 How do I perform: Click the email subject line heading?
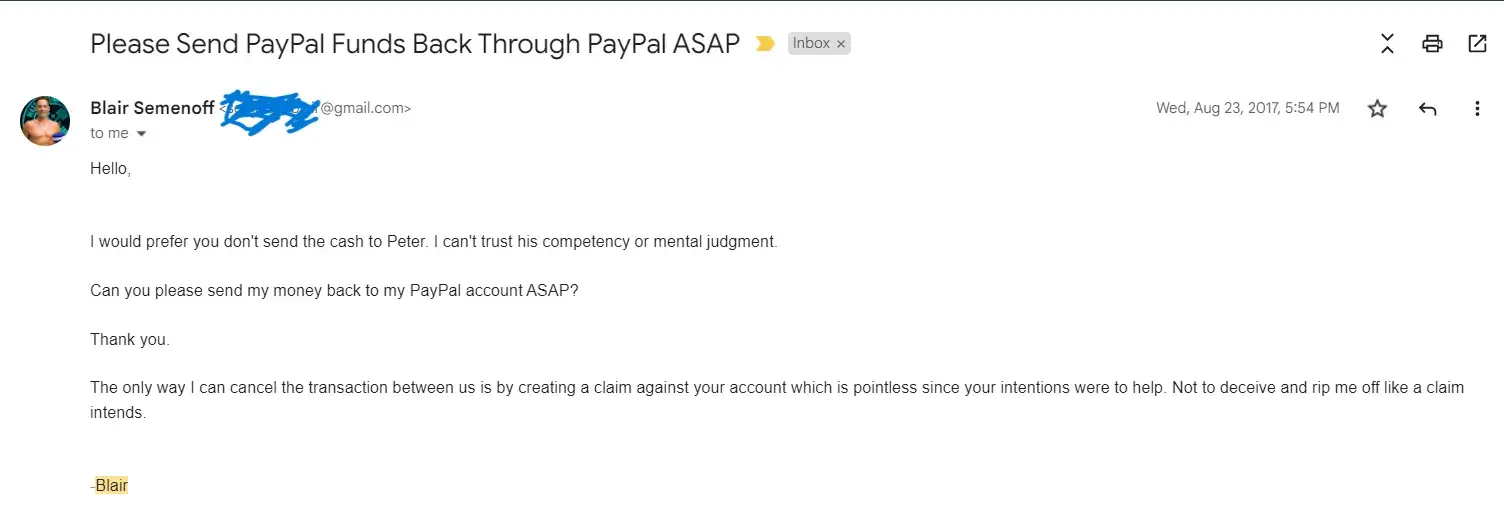415,44
